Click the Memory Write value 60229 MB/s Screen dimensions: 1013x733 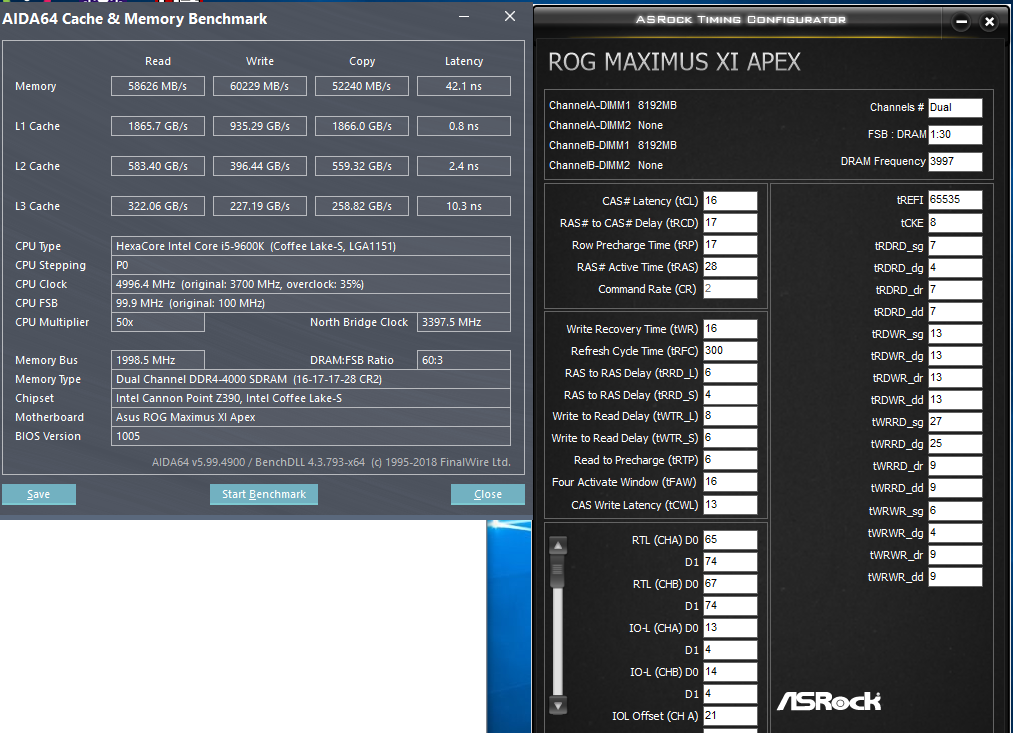pyautogui.click(x=260, y=86)
